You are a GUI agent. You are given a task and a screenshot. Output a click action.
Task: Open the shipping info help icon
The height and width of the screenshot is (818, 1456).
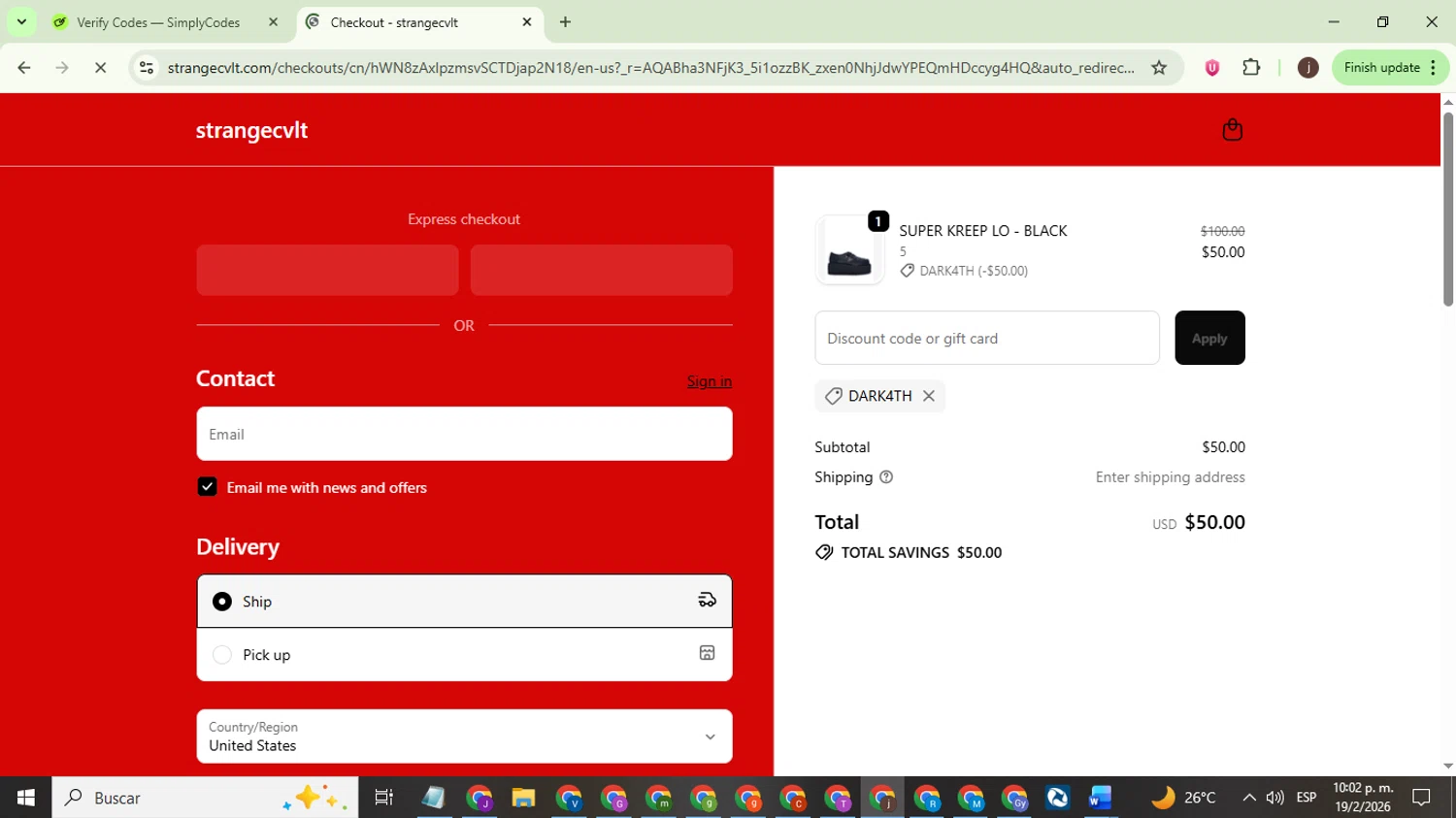(886, 477)
